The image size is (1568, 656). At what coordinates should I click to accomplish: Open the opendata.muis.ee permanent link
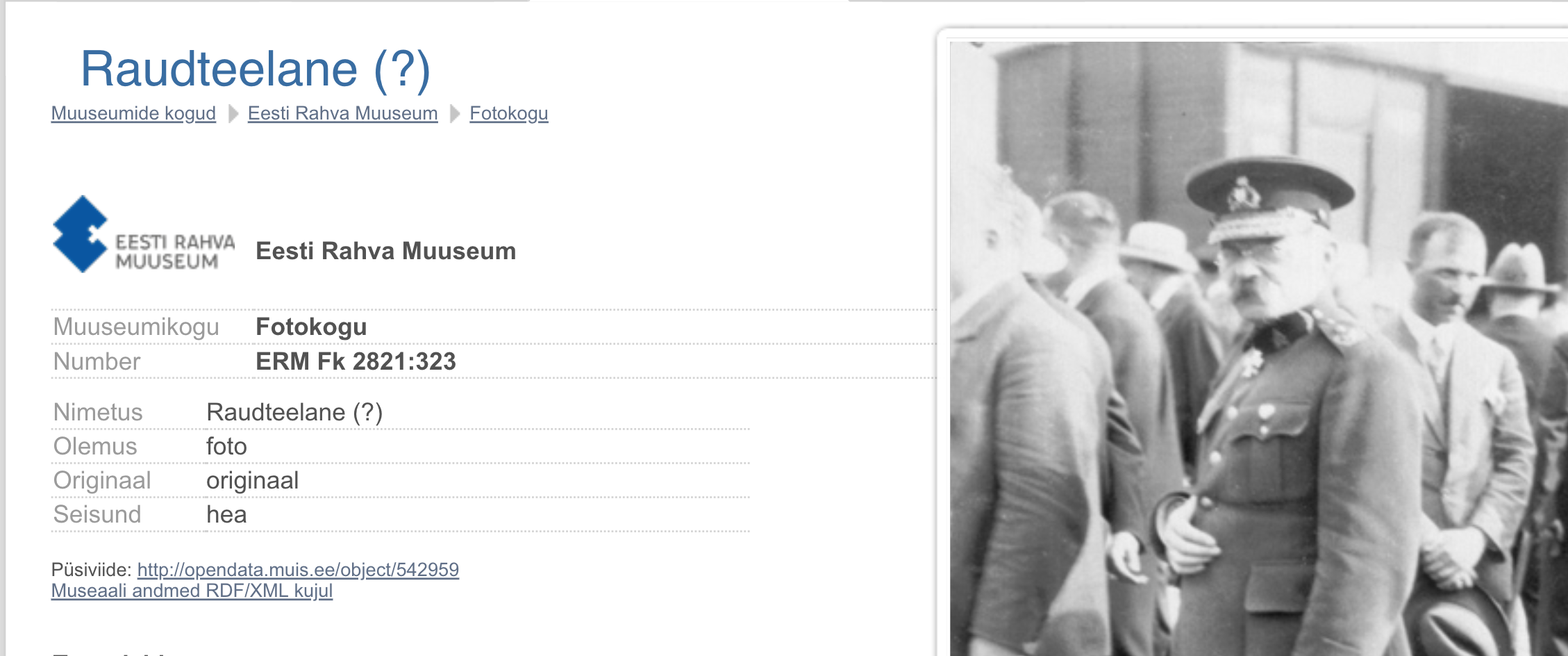(298, 570)
